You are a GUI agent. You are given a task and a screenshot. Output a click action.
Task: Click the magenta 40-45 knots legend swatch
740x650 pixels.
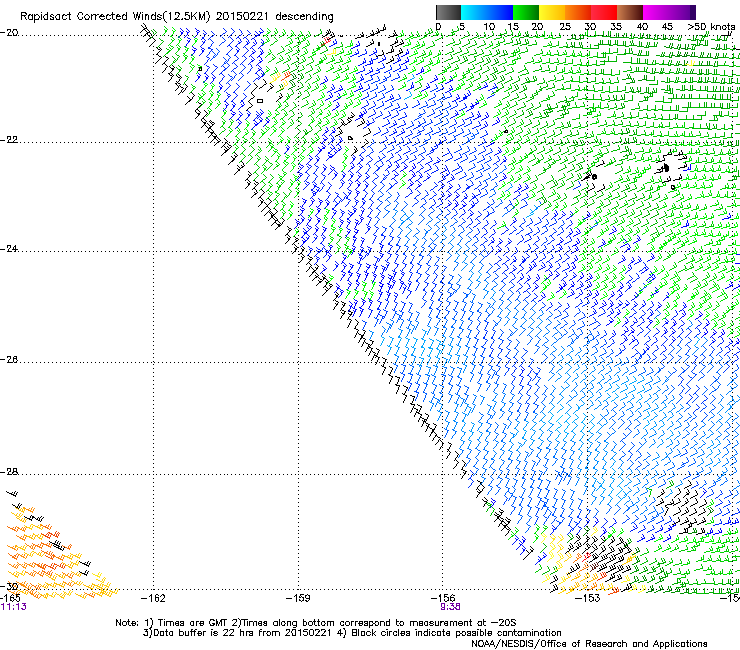656,12
